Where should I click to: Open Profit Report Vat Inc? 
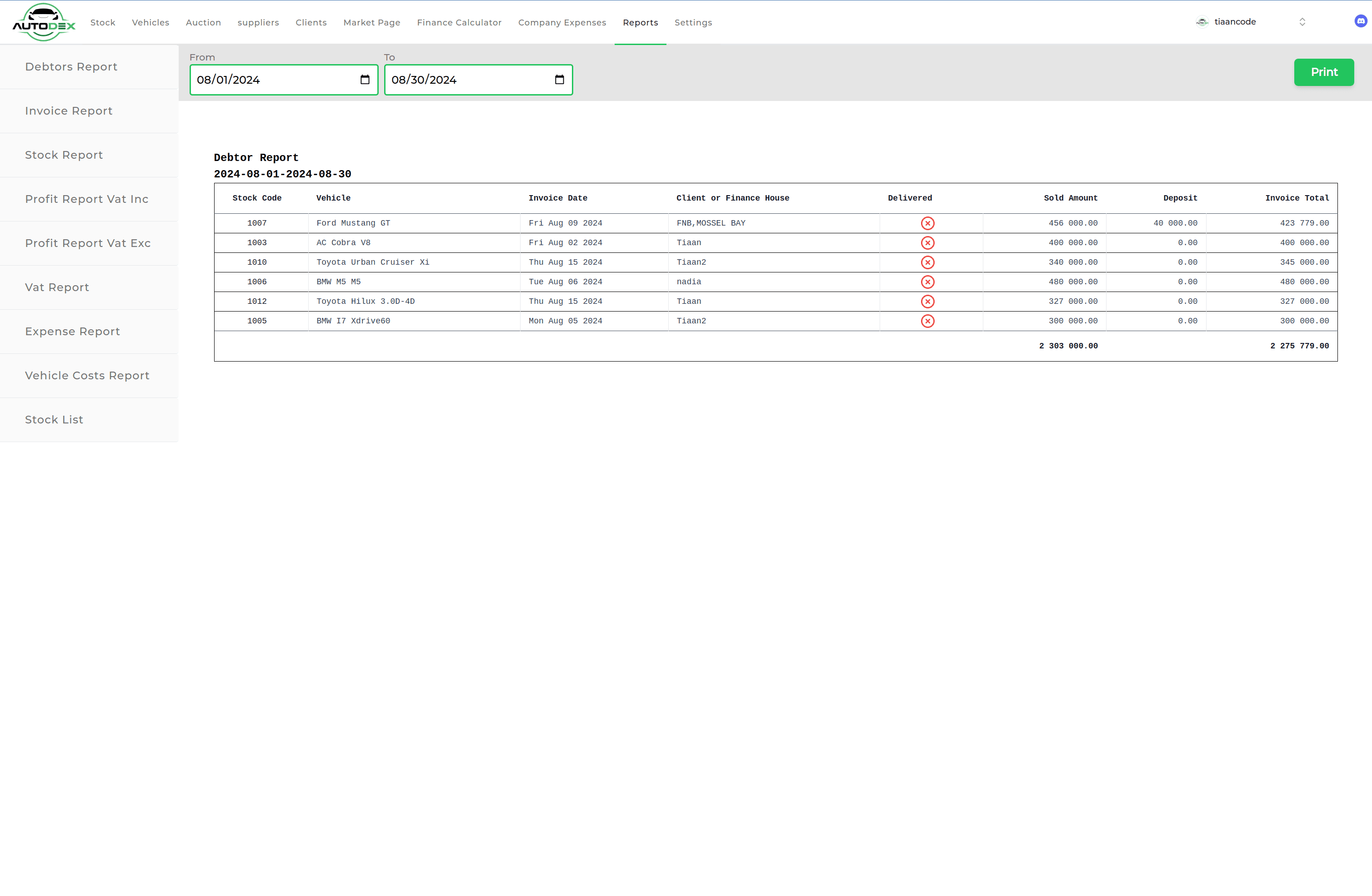coord(90,199)
